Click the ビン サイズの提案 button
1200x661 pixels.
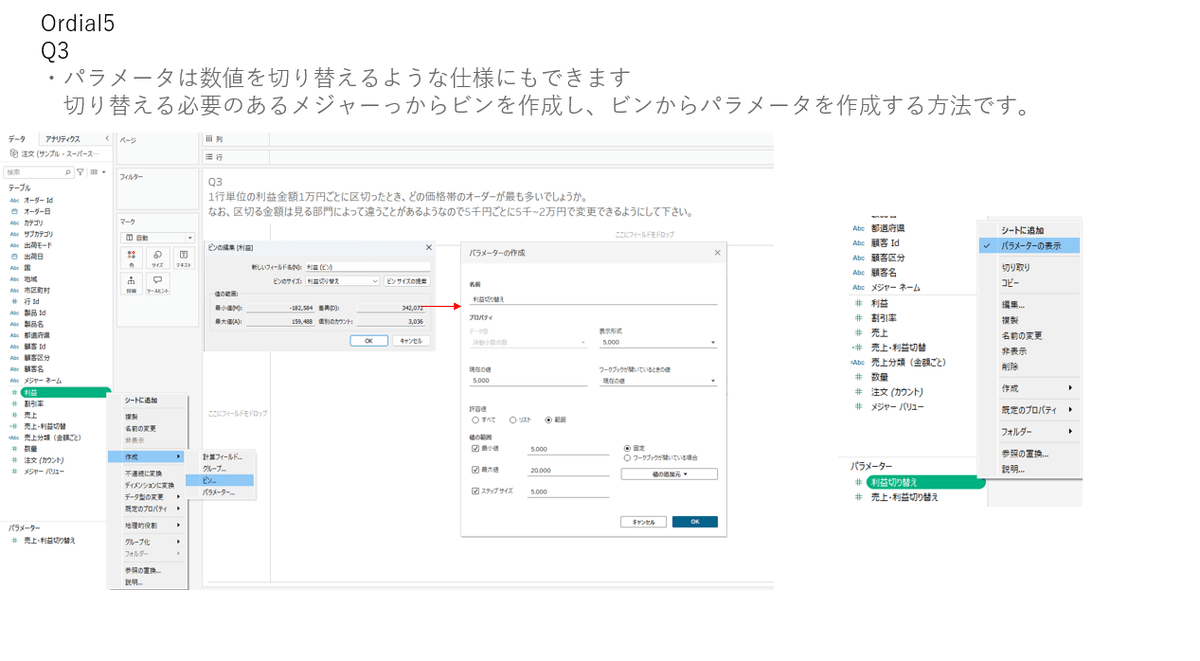407,281
